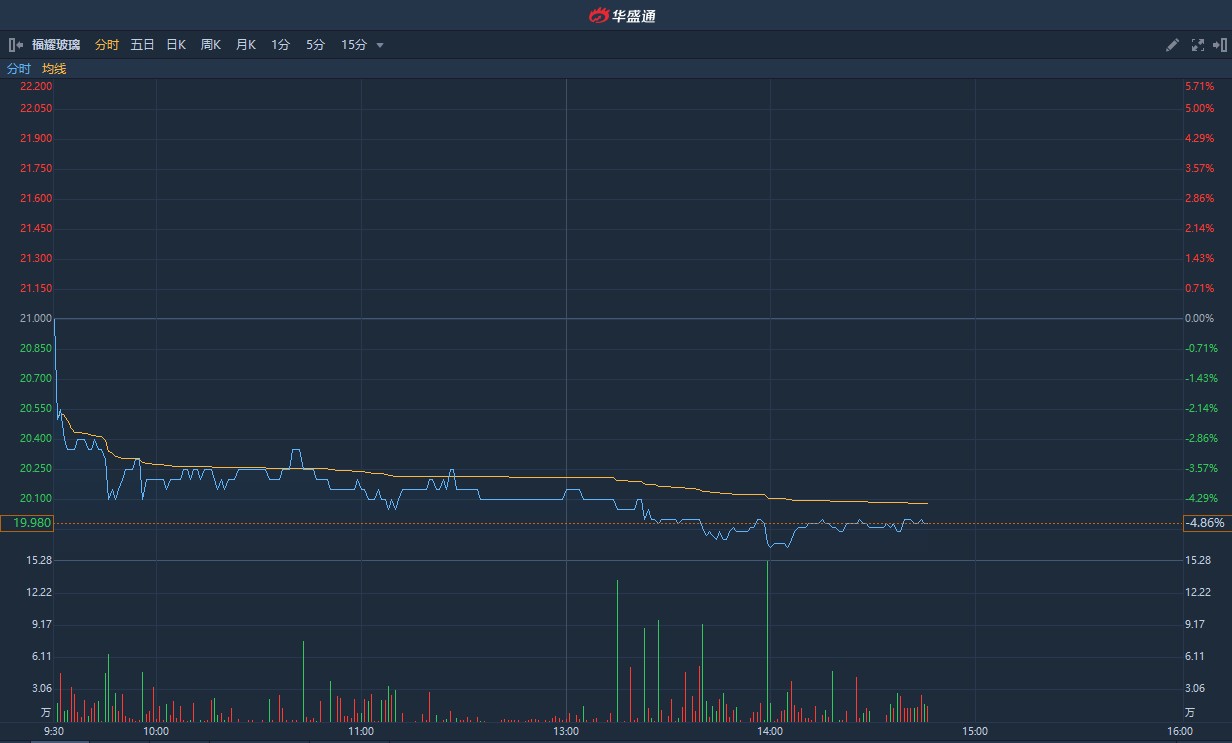Click the -4.86% change label
The image size is (1232, 743).
(1205, 523)
